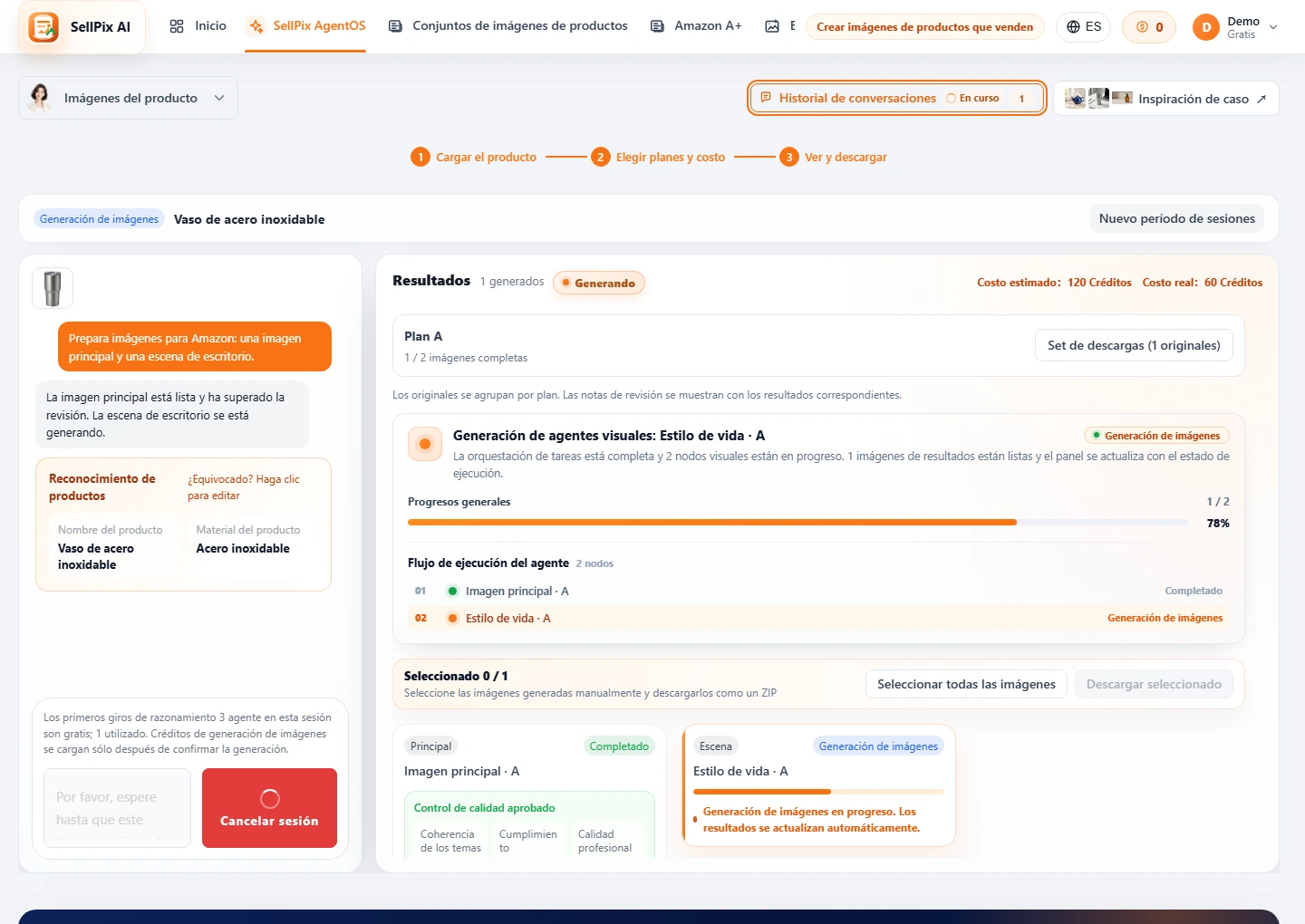Click the SellPix AI logo icon
Screen dimensions: 1305x924
point(43,27)
